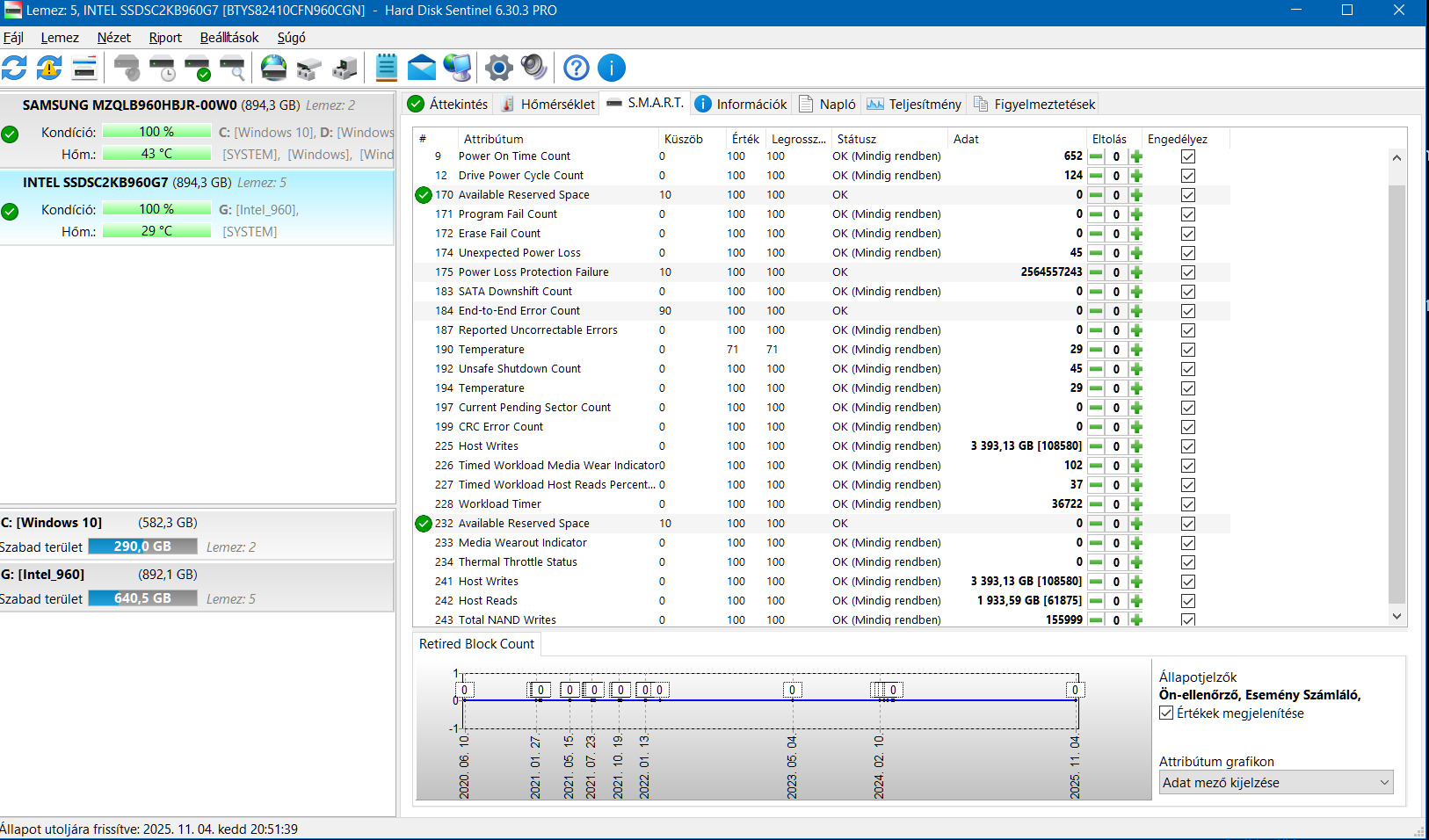Switch to the Áttekintés tab
This screenshot has height=840, width=1429.
(448, 105)
